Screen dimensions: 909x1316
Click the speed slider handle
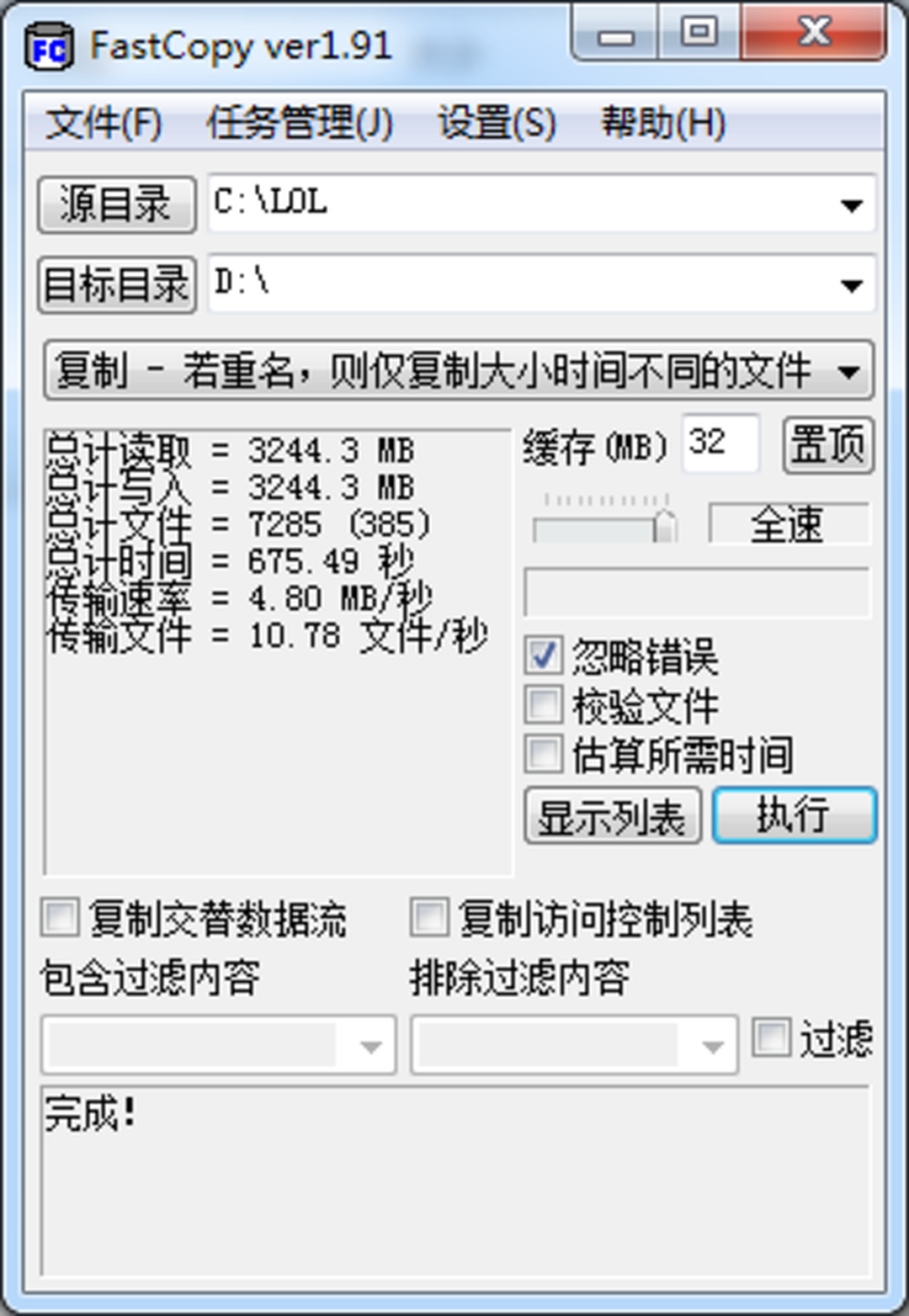click(665, 526)
